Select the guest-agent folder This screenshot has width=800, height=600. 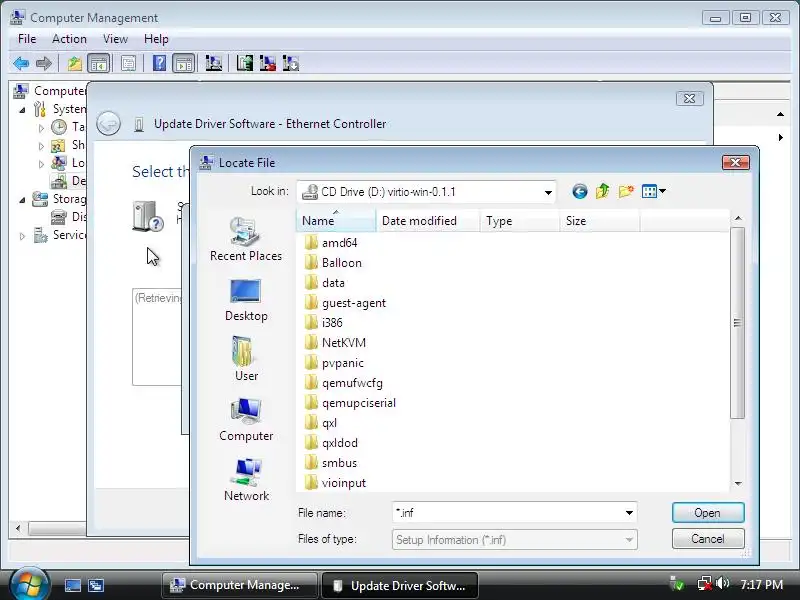[345, 303]
